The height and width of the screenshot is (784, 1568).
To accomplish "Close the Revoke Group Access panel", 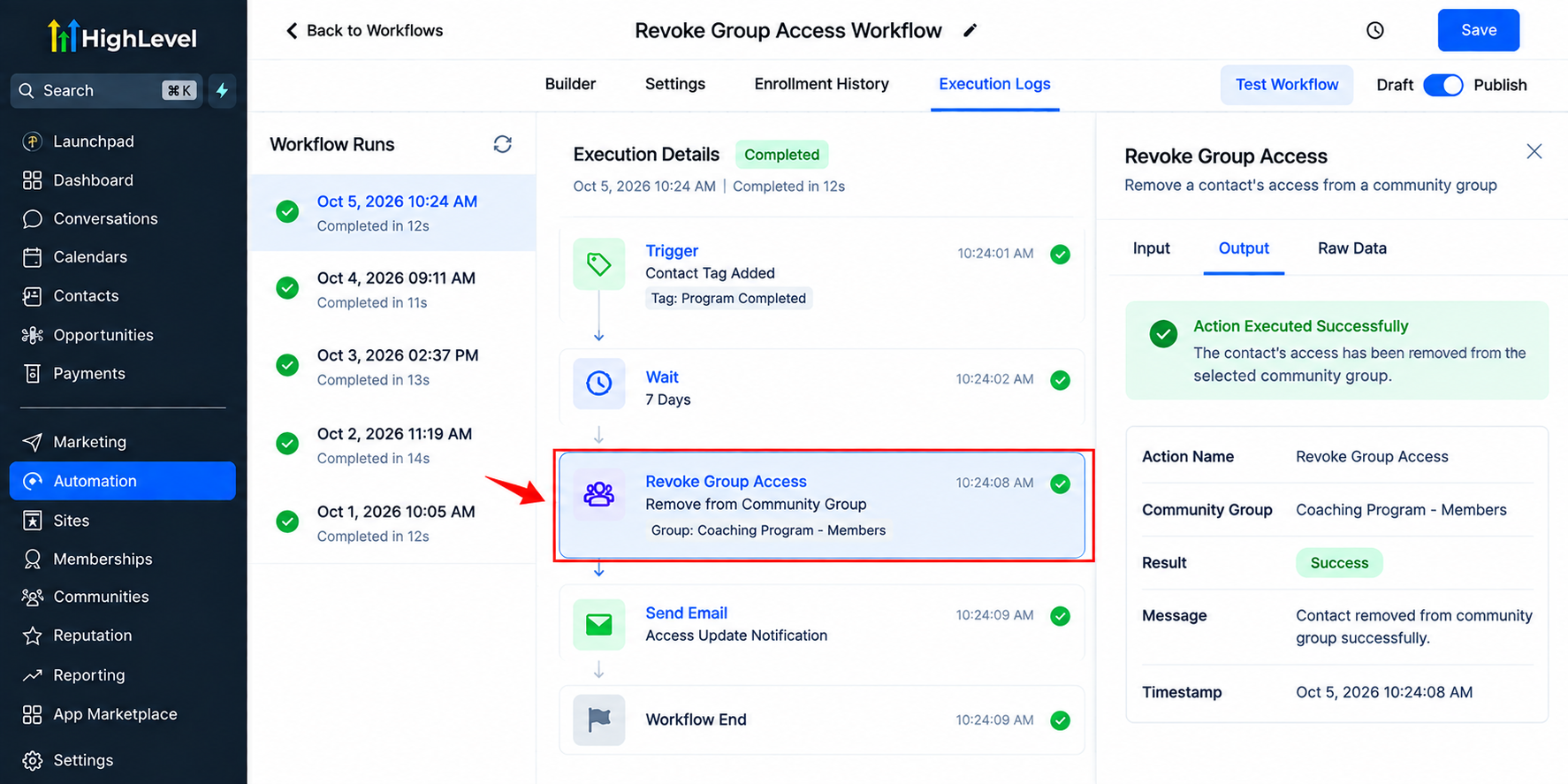I will click(x=1534, y=152).
